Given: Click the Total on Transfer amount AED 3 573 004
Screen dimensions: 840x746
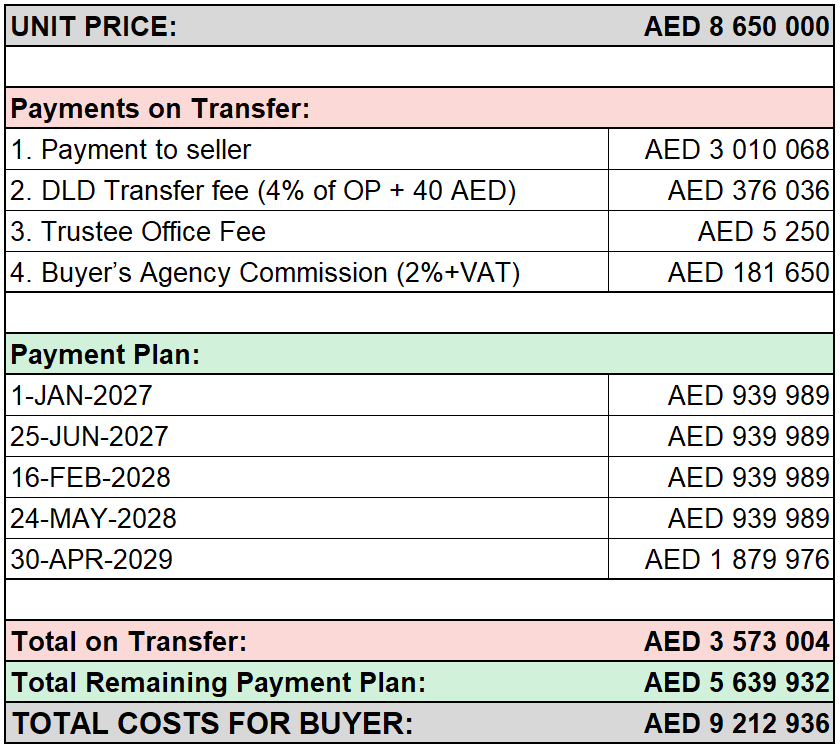Looking at the screenshot, I should coord(737,641).
